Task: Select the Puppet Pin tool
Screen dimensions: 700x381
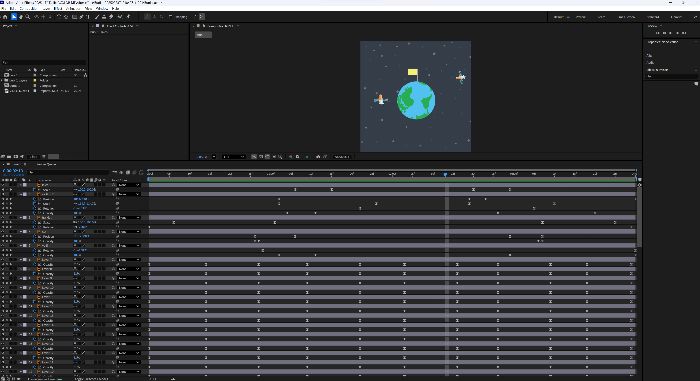Action: 128,17
